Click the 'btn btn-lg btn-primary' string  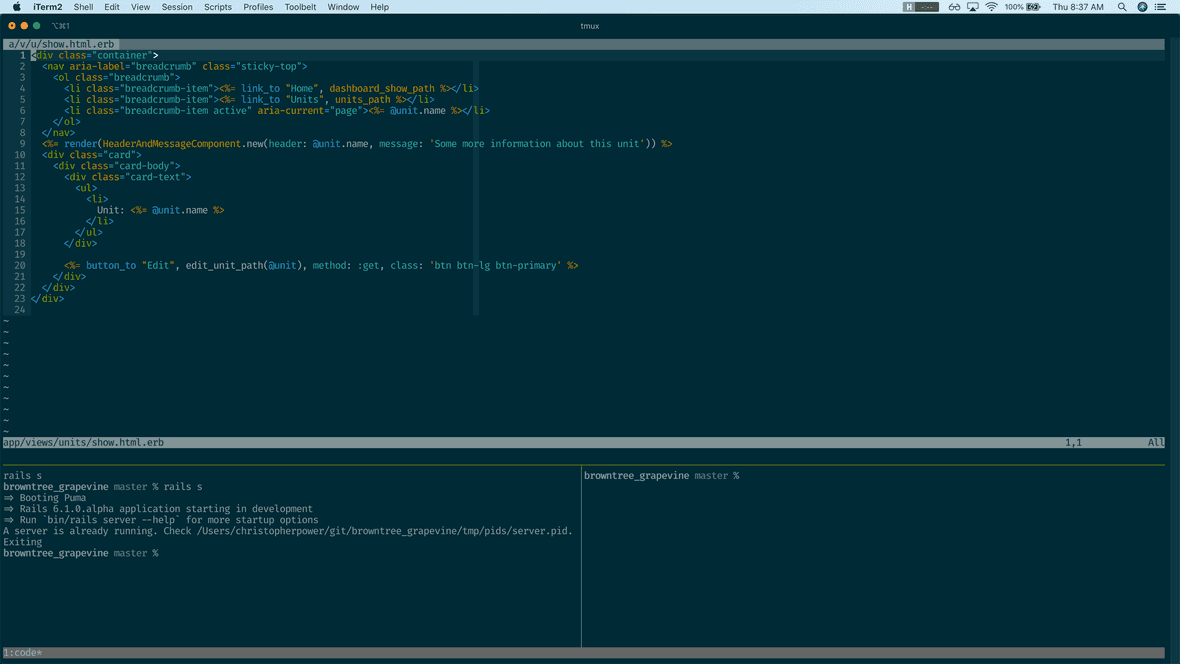click(x=495, y=266)
